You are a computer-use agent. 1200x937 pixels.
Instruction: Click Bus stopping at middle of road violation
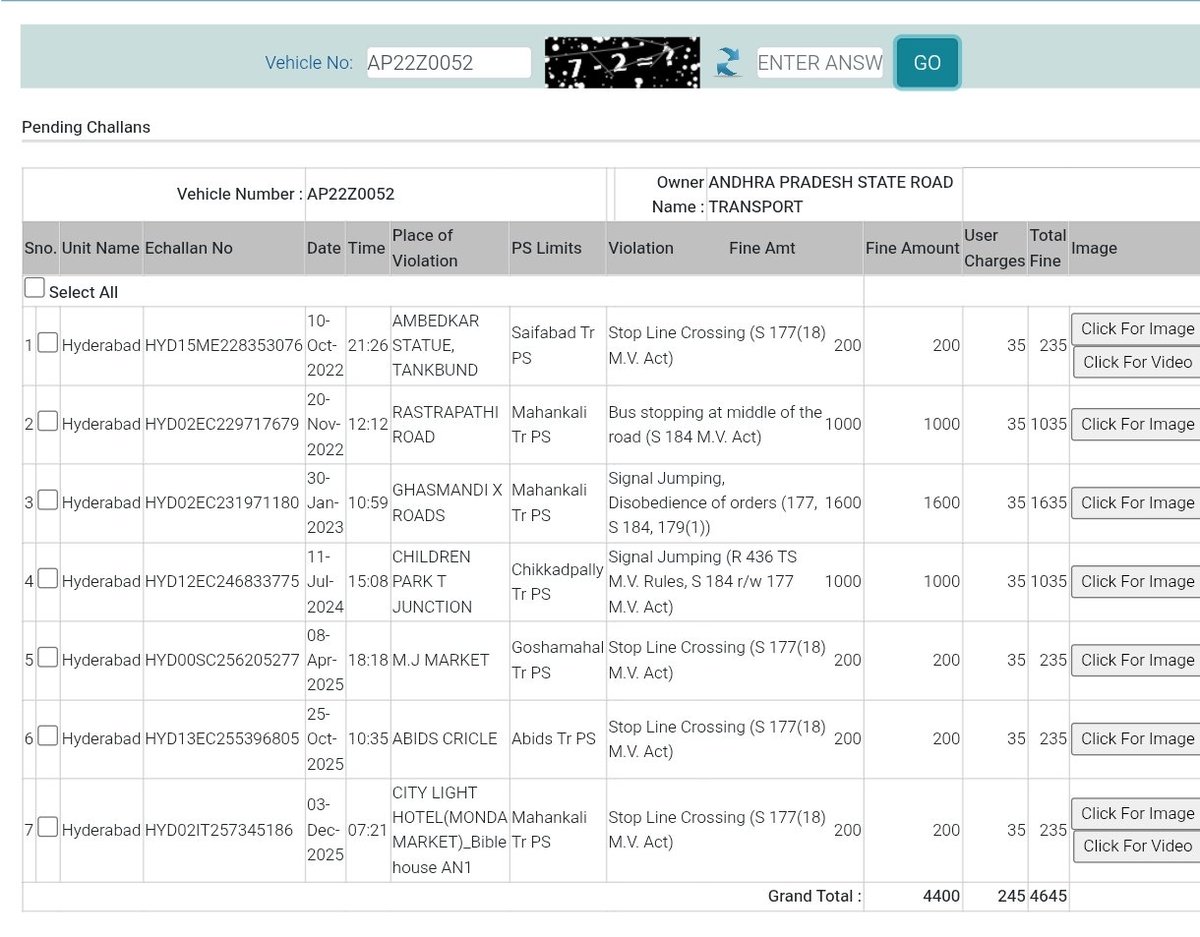[715, 424]
